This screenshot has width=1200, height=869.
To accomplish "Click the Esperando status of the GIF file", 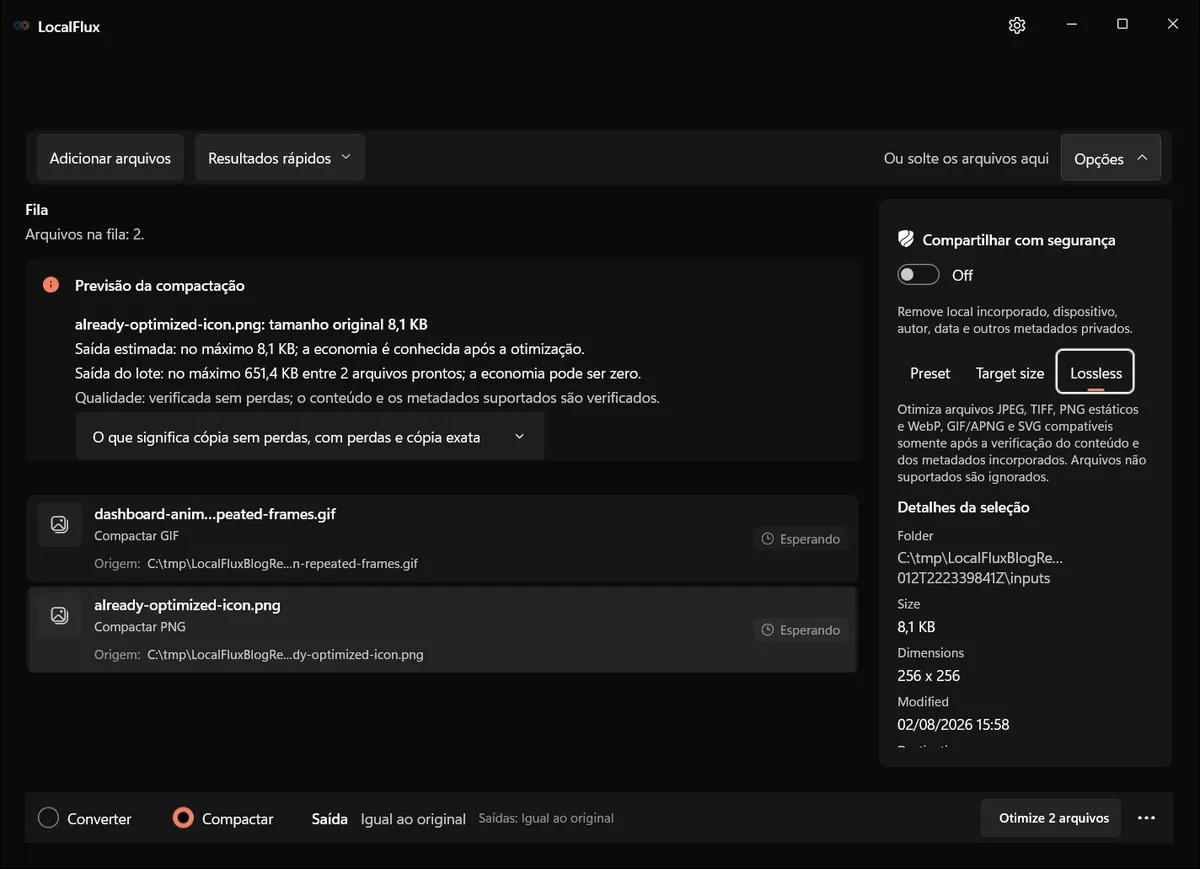I will coord(800,539).
